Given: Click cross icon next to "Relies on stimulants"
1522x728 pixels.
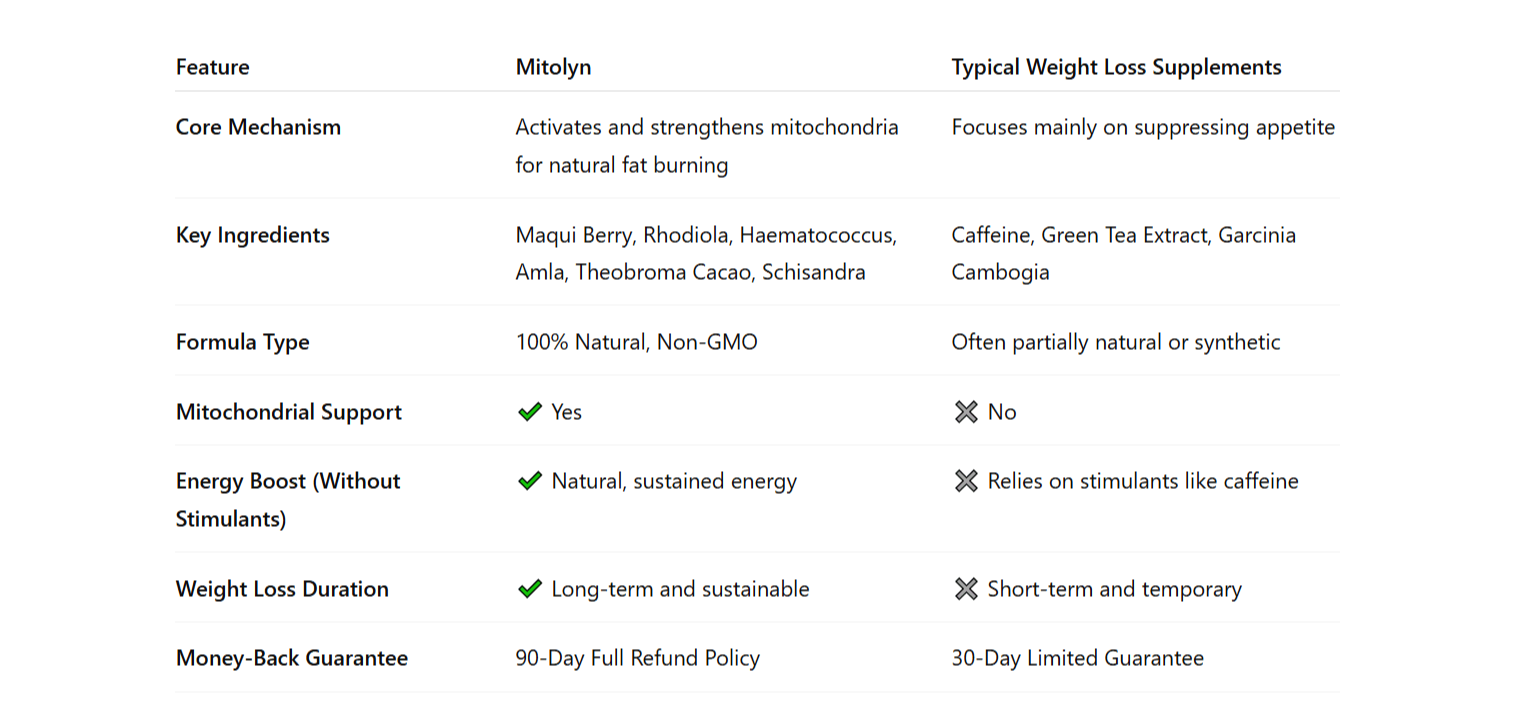Looking at the screenshot, I should coord(965,481).
